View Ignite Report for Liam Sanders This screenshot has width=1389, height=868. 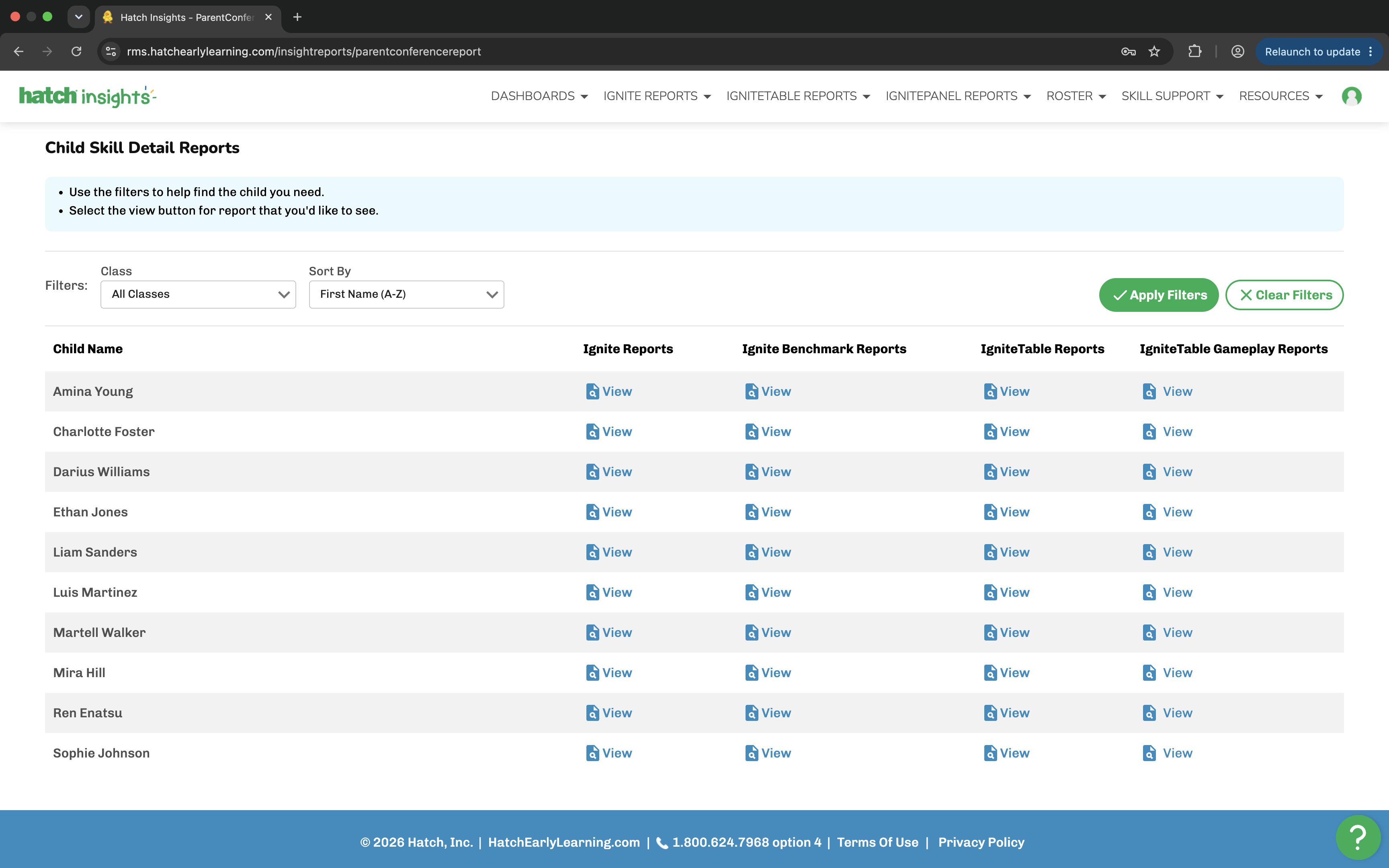tap(608, 552)
